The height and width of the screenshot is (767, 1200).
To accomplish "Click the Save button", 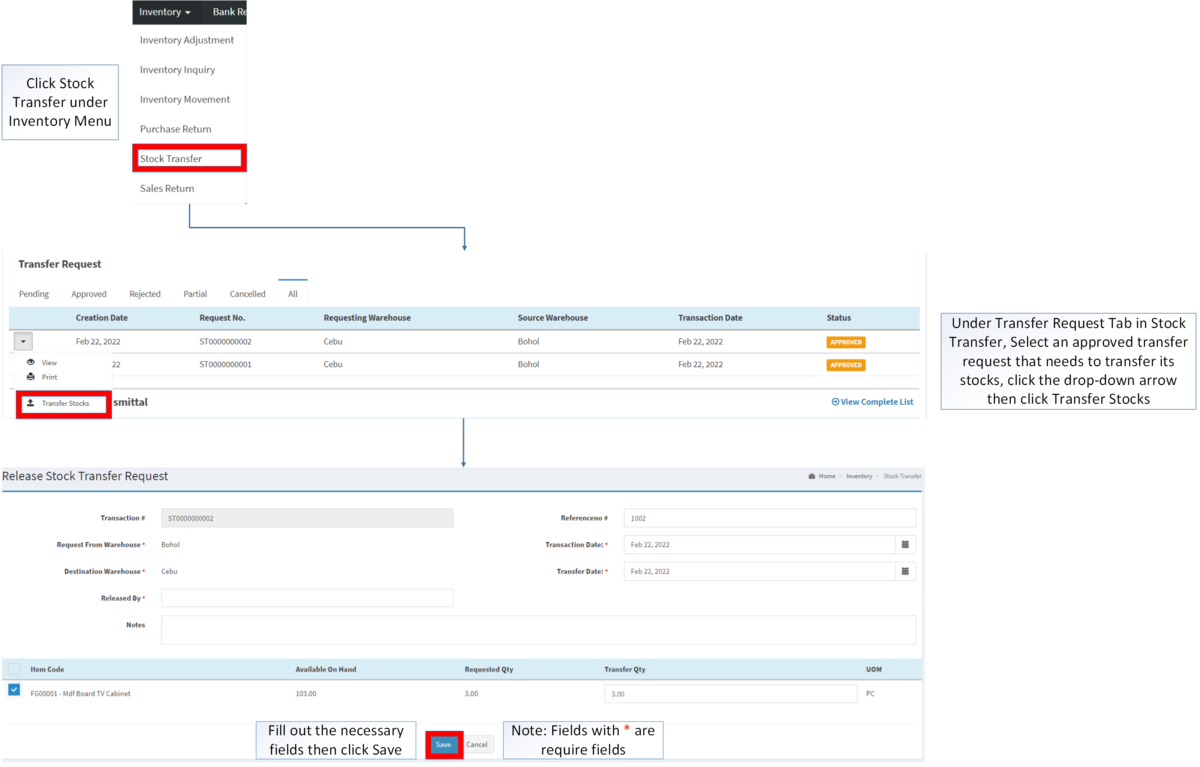I will coord(443,744).
